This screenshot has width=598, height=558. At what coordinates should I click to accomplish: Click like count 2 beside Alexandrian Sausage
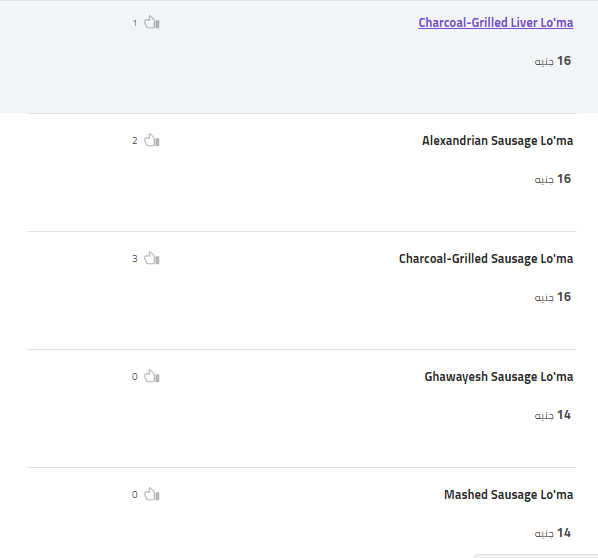[135, 141]
